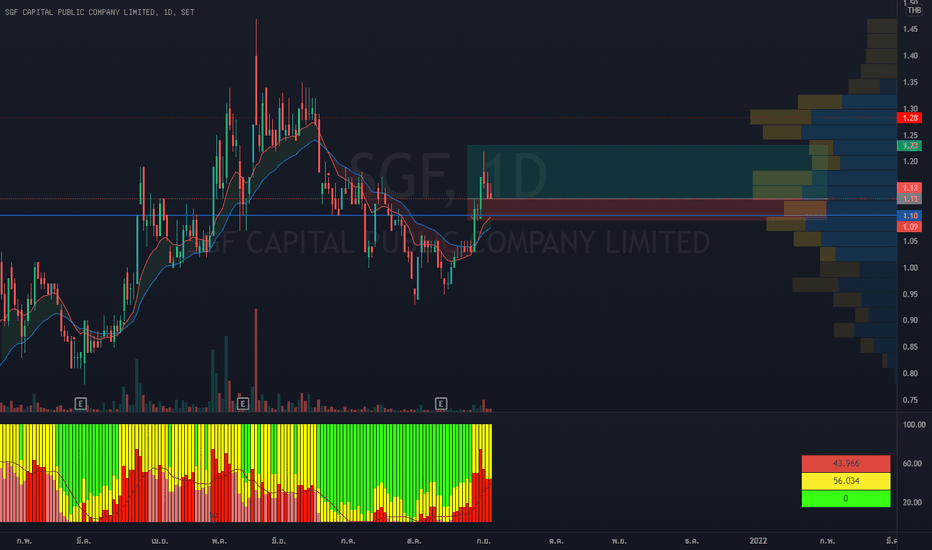
Task: Click the 0.75 price axis value
Action: 910,400
